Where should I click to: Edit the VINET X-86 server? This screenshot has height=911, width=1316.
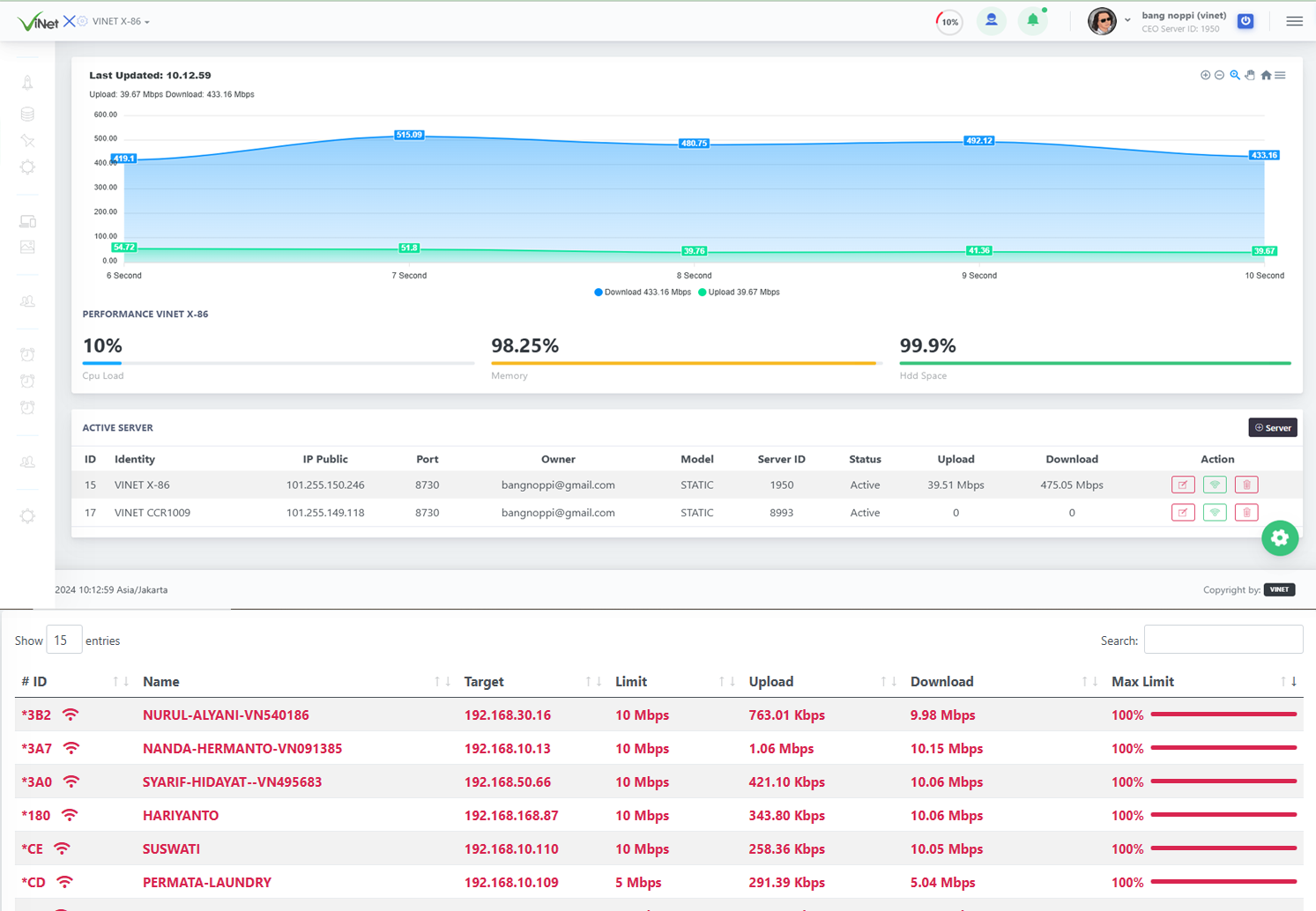click(1183, 485)
